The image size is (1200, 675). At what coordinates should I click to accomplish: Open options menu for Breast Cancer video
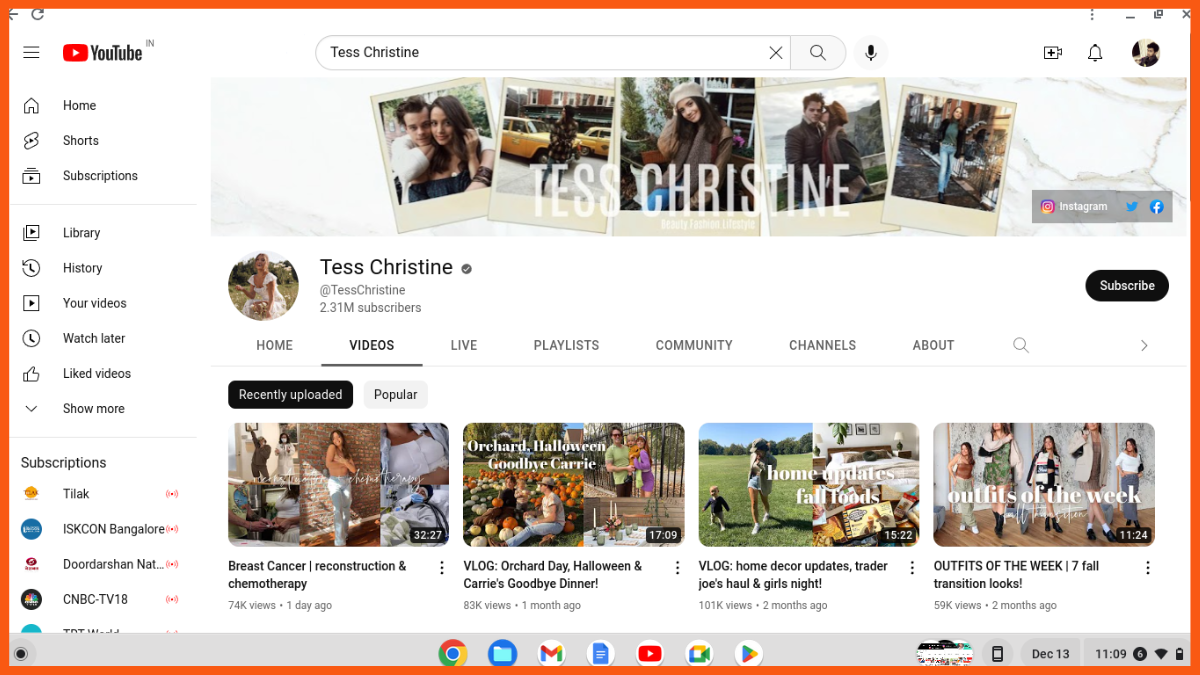click(x=442, y=568)
